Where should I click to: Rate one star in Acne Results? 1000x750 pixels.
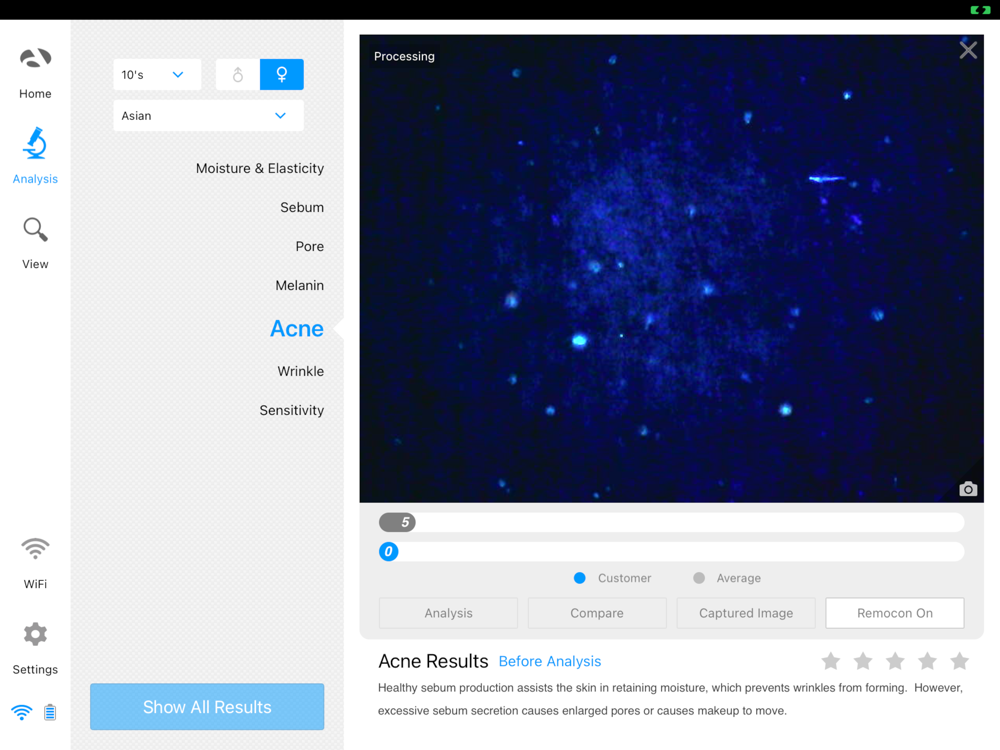pos(830,661)
